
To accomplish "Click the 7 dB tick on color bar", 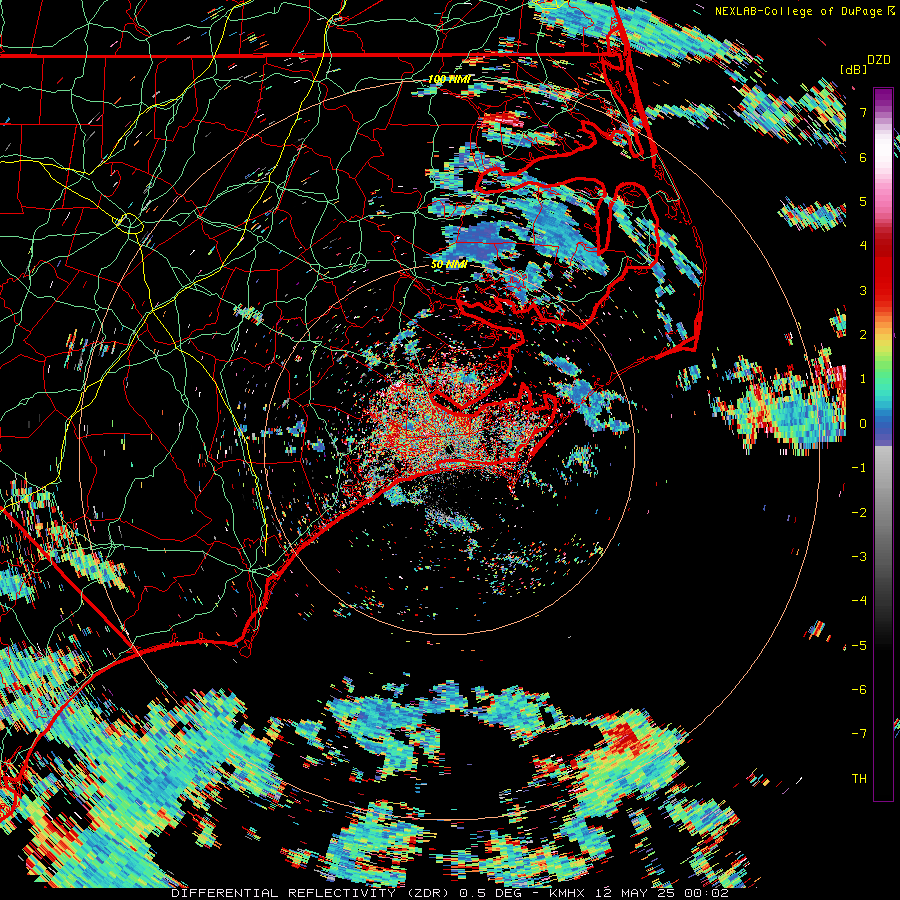I will click(863, 112).
